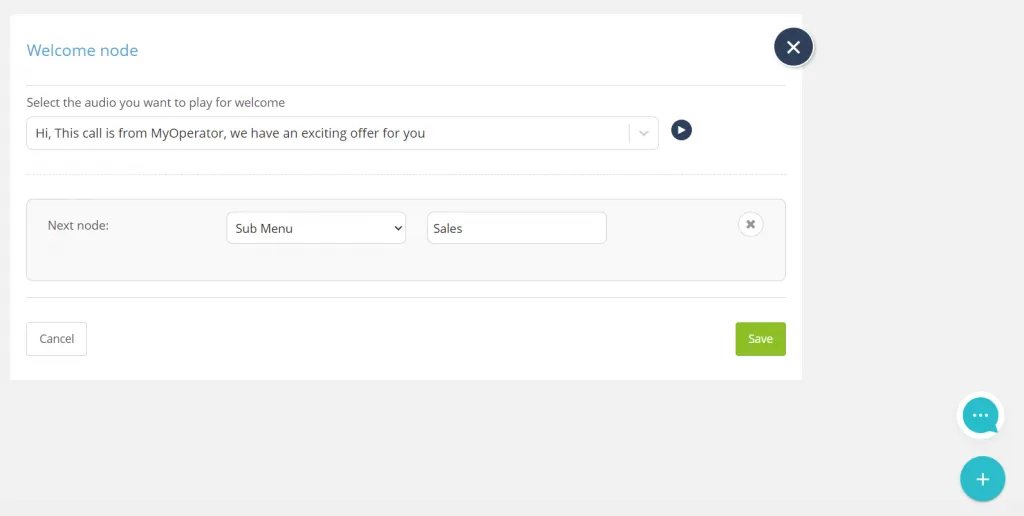Focus the Sales text field

coord(517,228)
